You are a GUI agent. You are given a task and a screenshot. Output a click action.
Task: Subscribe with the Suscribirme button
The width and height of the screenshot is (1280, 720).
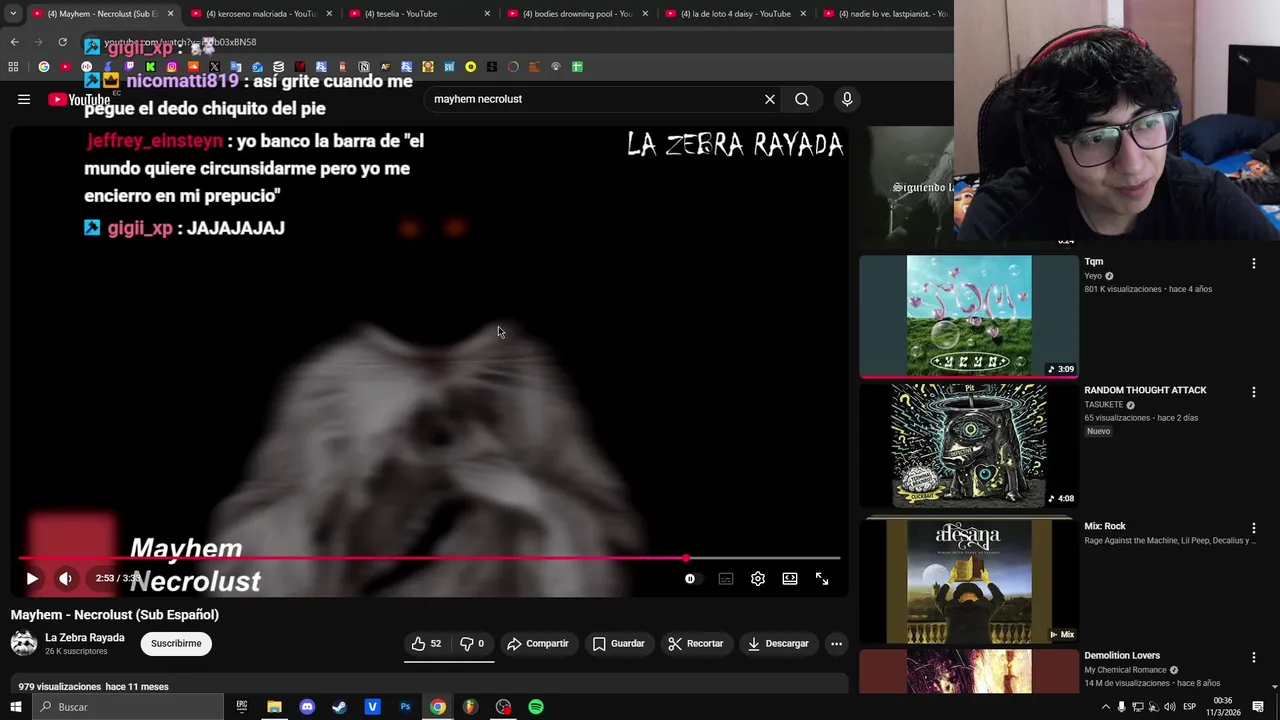[176, 643]
